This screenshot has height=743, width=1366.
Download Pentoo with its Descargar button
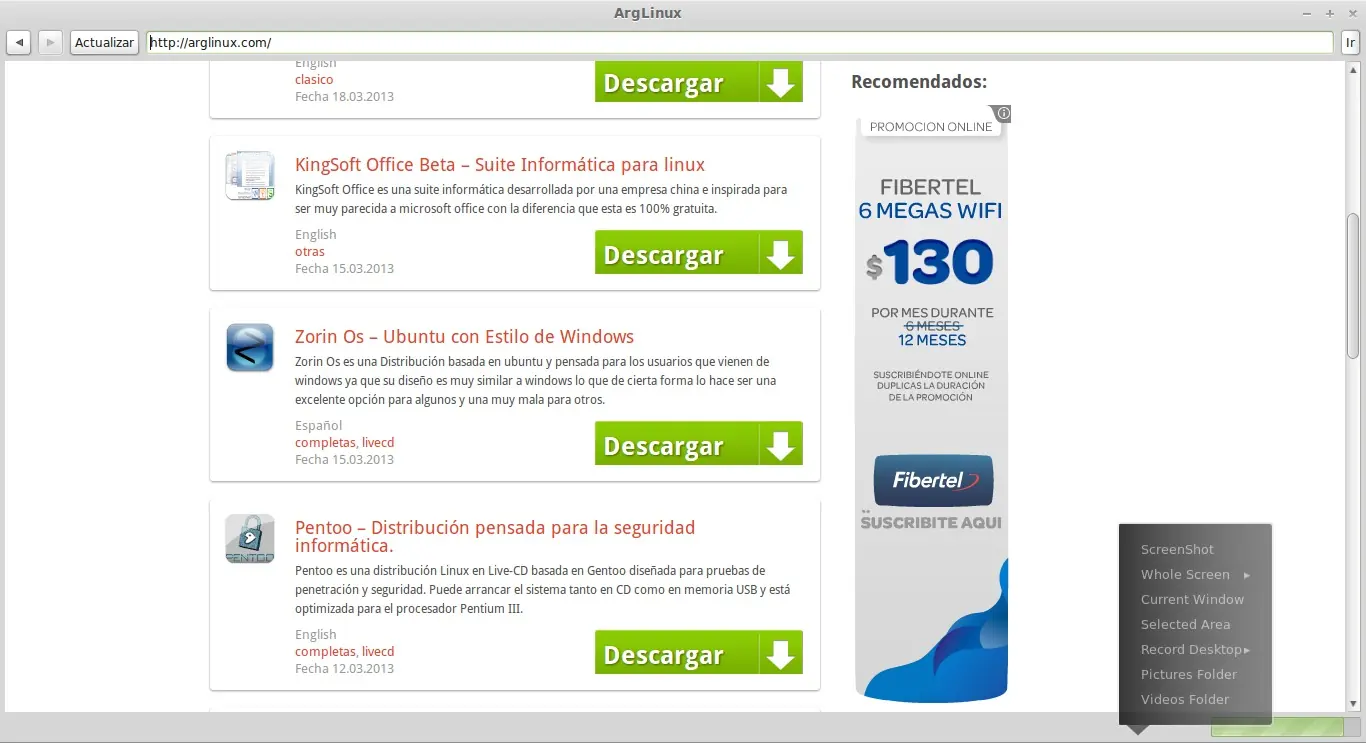click(699, 652)
